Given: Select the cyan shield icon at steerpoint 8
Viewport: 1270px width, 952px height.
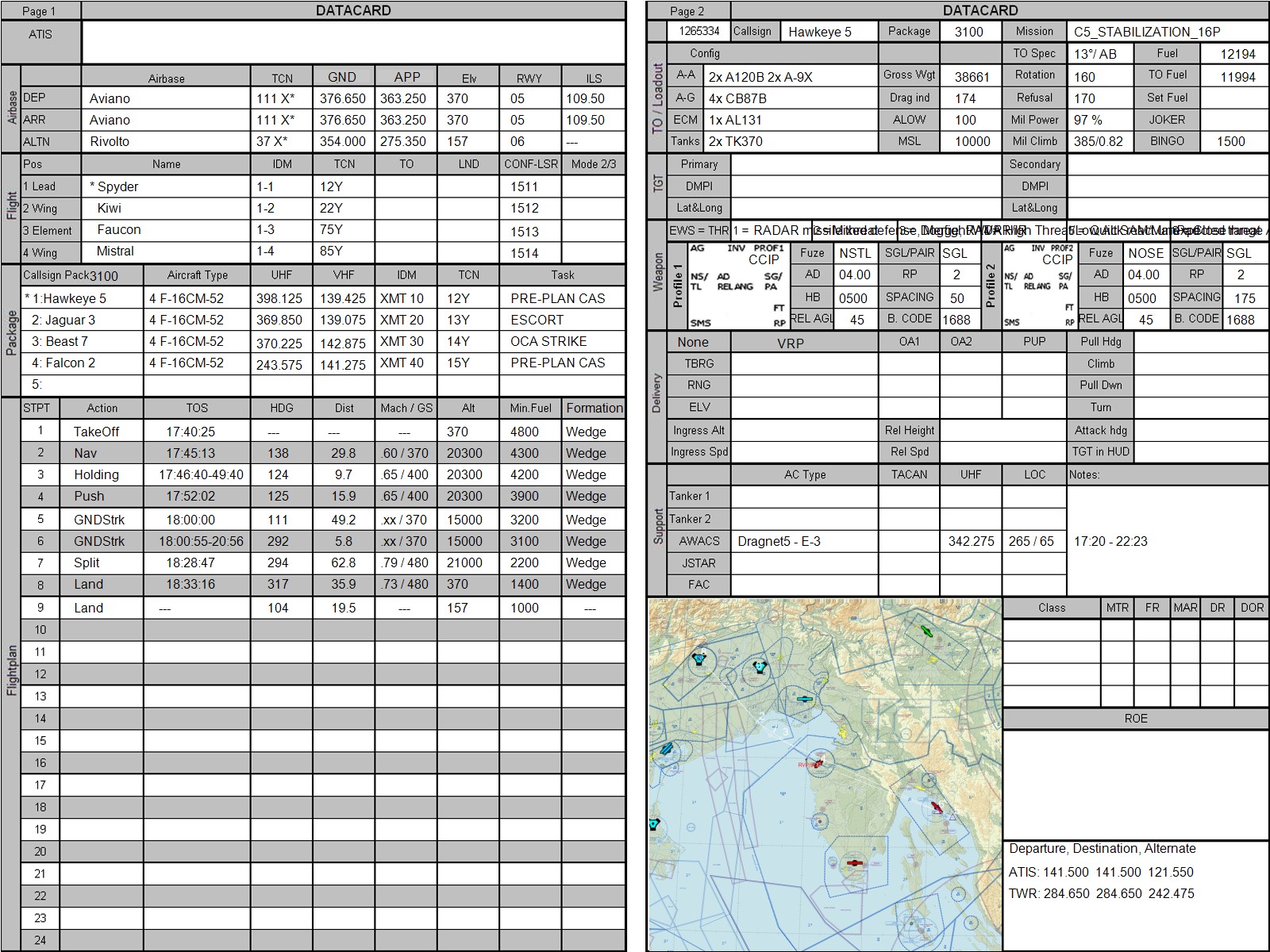Looking at the screenshot, I should coord(699,658).
